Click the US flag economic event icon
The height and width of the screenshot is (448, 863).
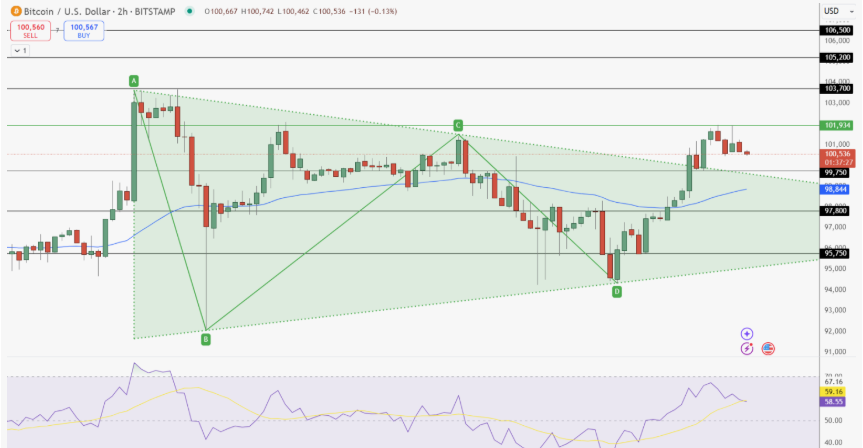click(x=768, y=348)
